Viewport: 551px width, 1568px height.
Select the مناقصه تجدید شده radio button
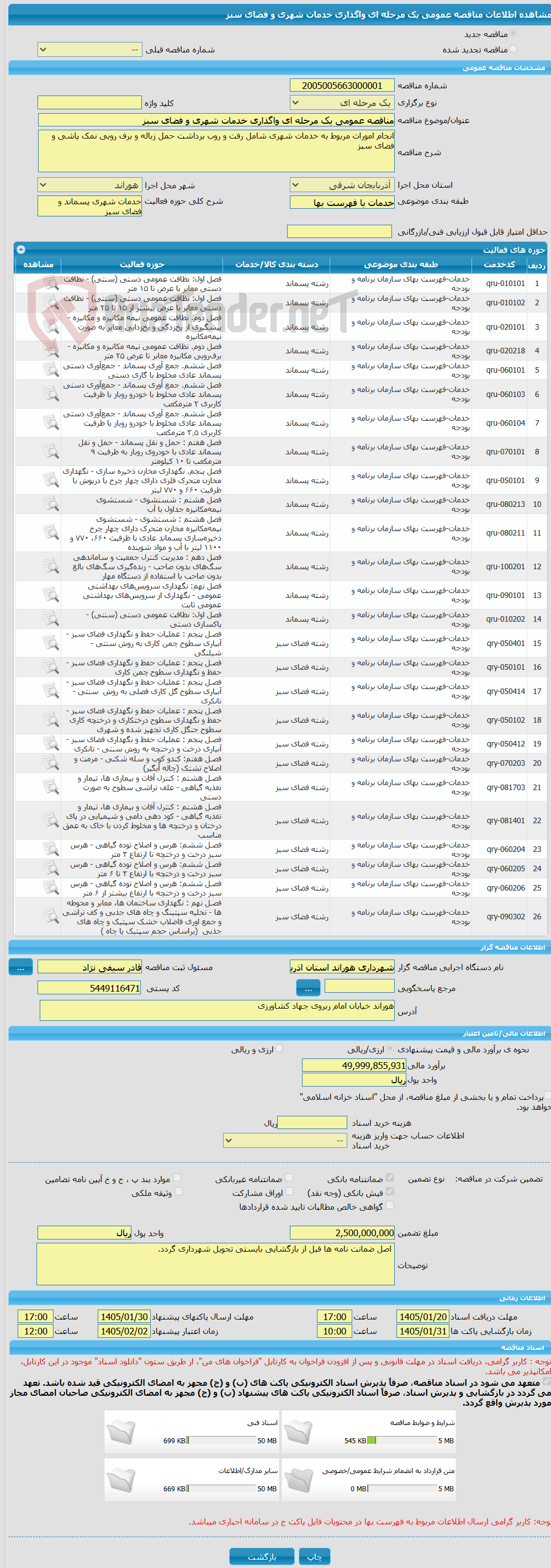coord(513,49)
